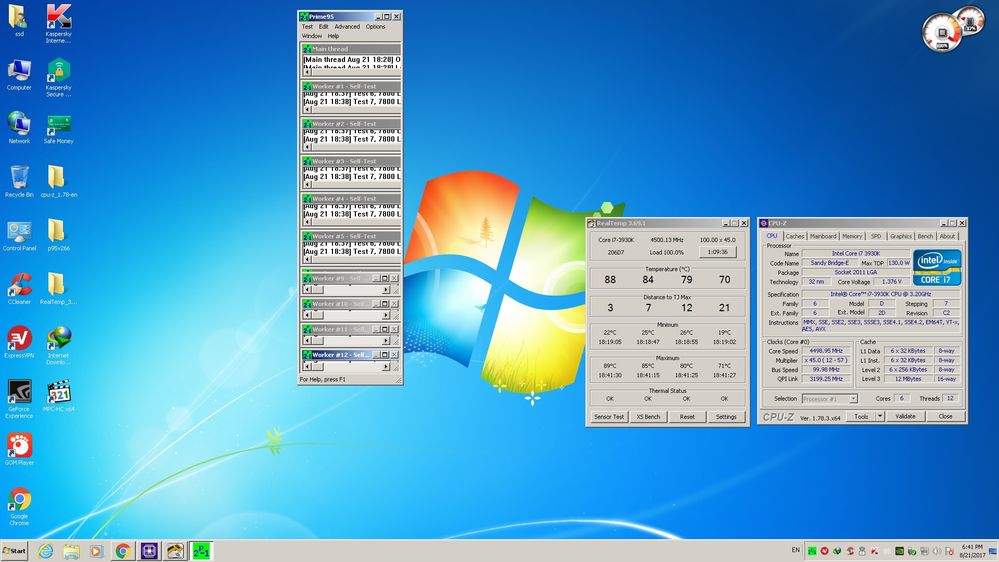Viewport: 999px width, 562px height.
Task: Switch to the About tab in CPU-Z
Action: coord(947,236)
